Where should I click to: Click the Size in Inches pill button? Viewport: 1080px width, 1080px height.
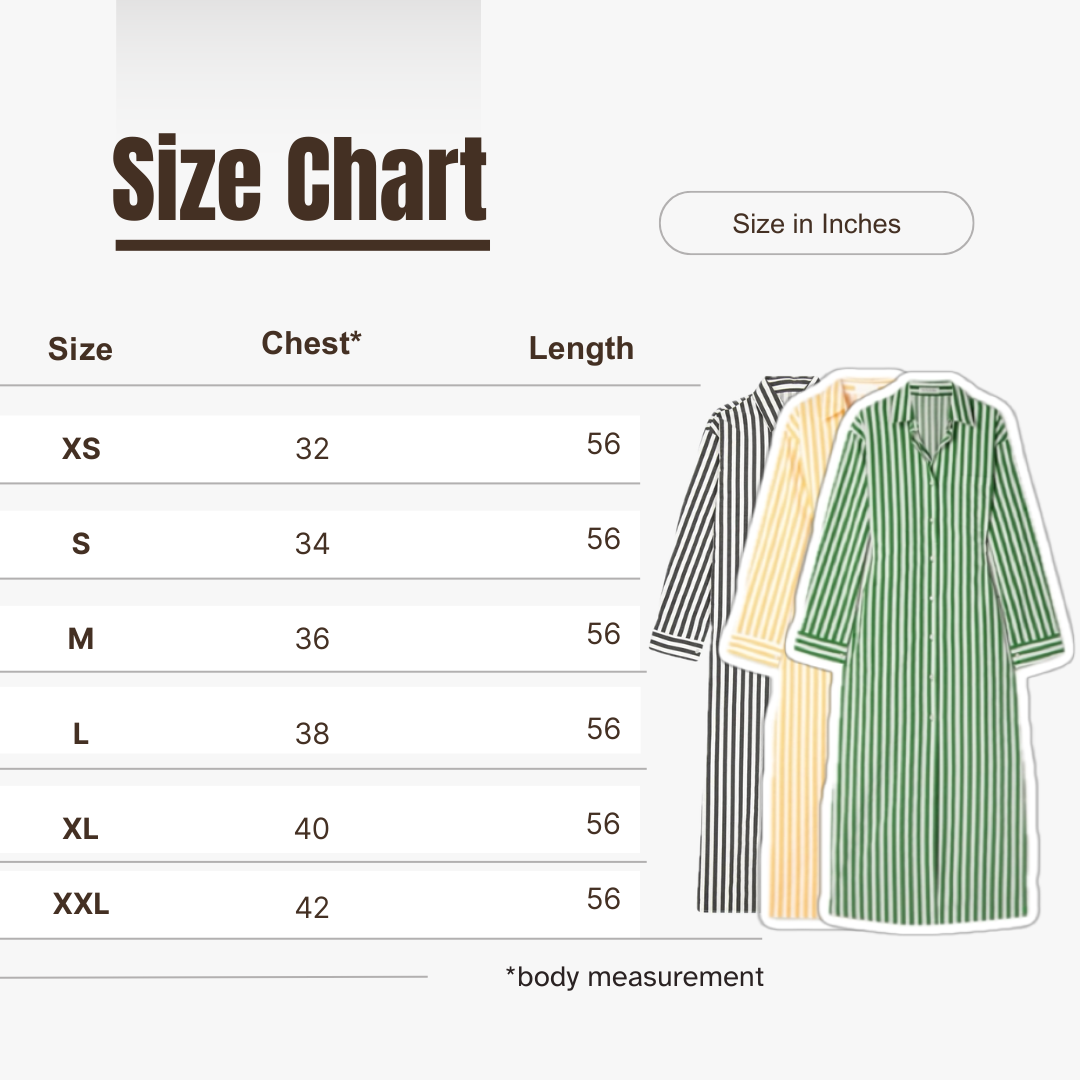coord(816,223)
